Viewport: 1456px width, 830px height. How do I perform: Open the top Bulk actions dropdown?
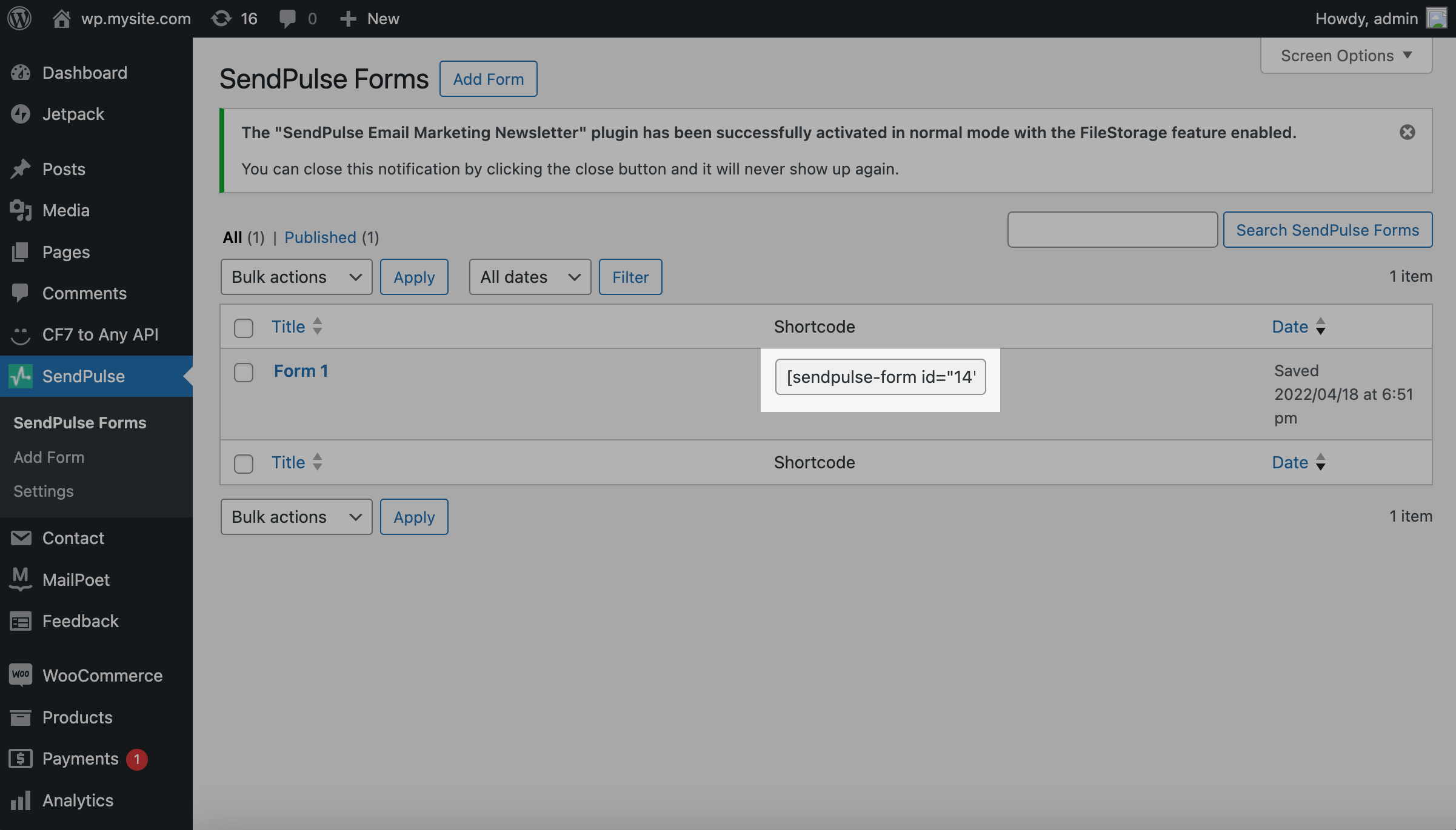(x=296, y=277)
